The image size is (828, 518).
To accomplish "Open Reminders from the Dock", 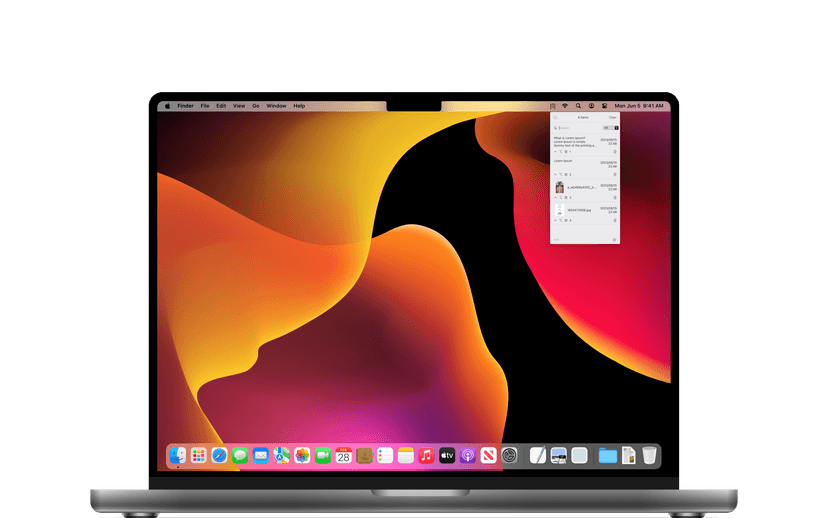I will coord(385,455).
